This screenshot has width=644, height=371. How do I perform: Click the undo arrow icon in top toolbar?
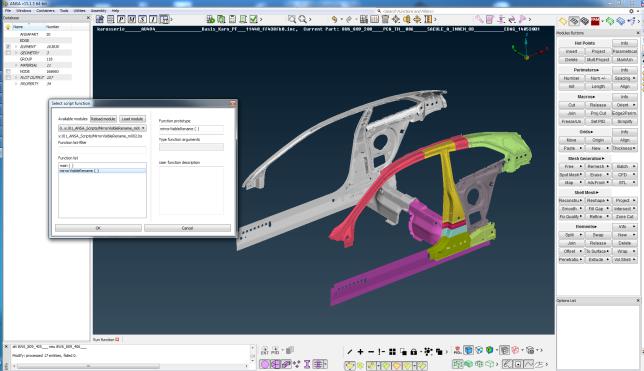pyautogui.click(x=335, y=19)
